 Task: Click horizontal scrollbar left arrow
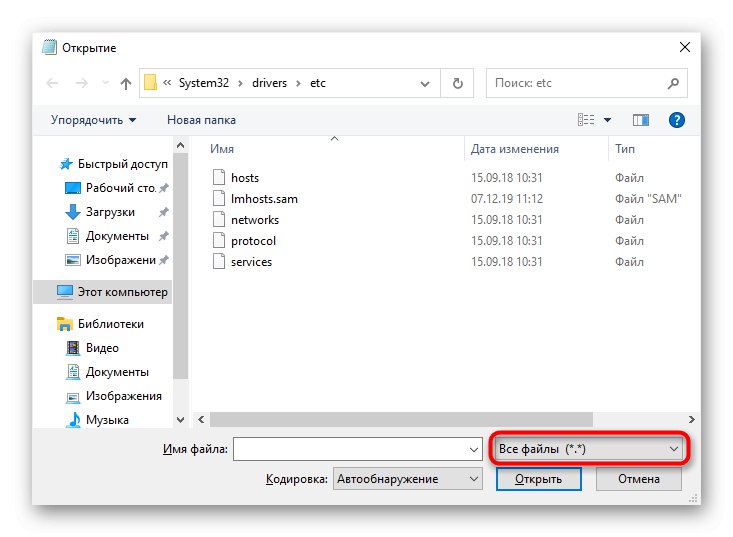click(x=201, y=419)
